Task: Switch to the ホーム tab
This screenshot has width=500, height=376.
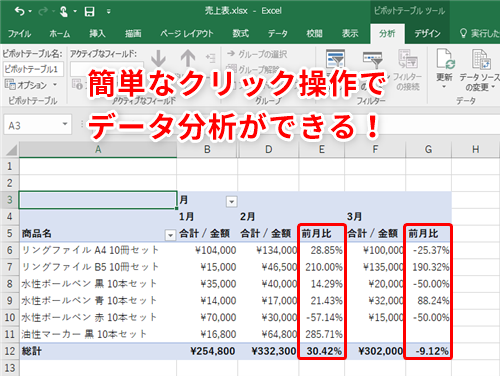Action: pos(60,34)
